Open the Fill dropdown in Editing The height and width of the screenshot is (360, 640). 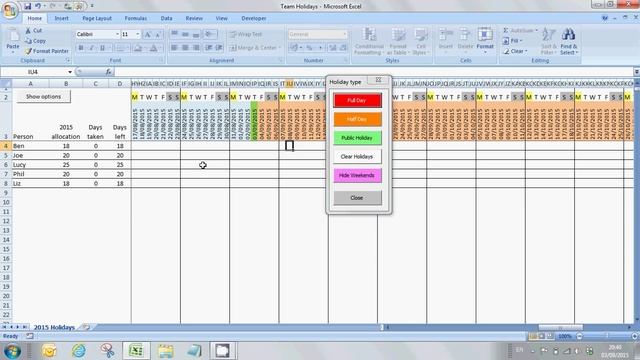513,41
